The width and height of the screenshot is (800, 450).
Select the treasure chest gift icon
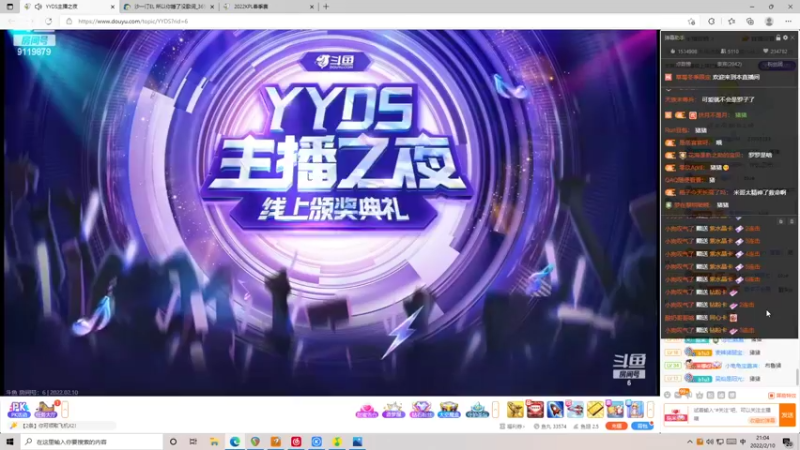[x=448, y=410]
